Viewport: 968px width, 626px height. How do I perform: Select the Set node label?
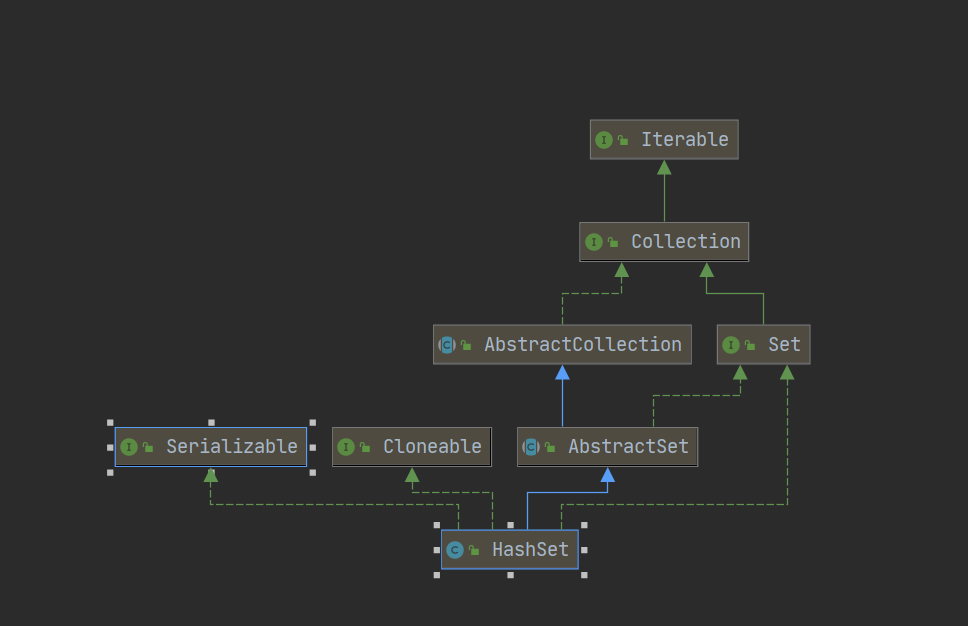[784, 345]
